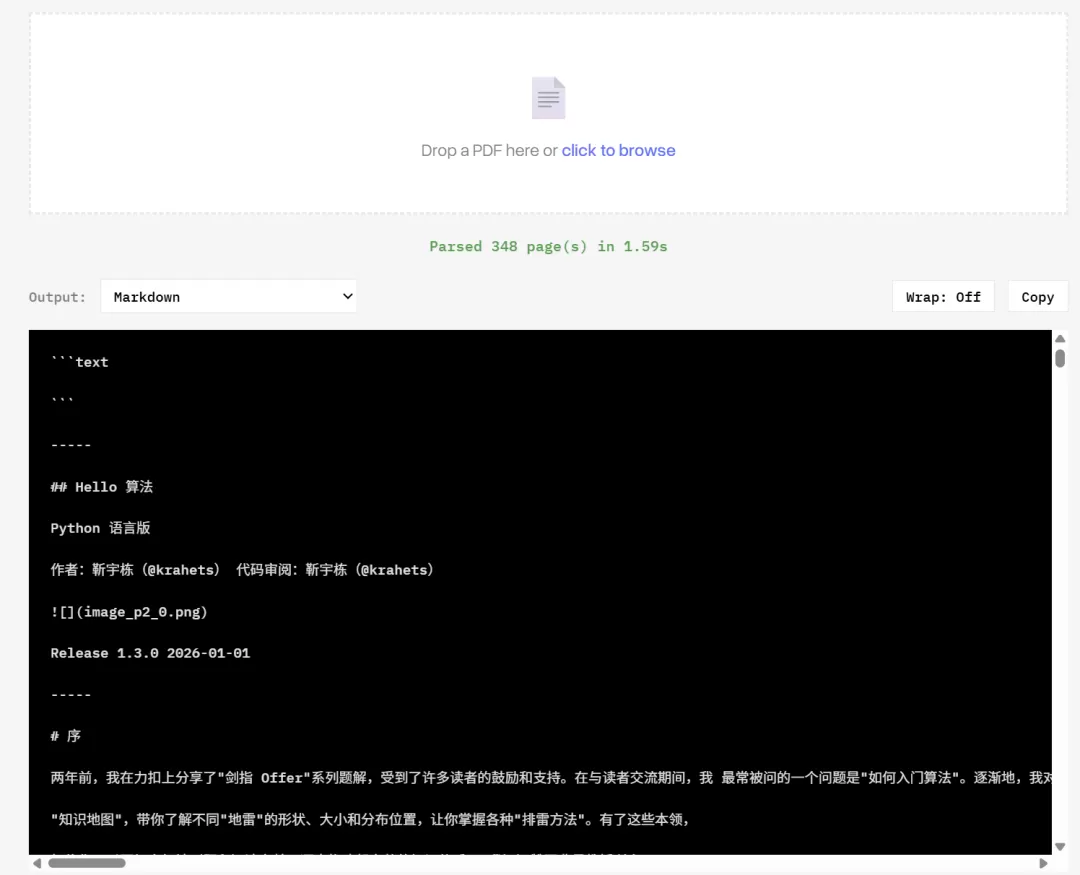
Task: Click the '```text' code fence line
Action: (x=79, y=362)
